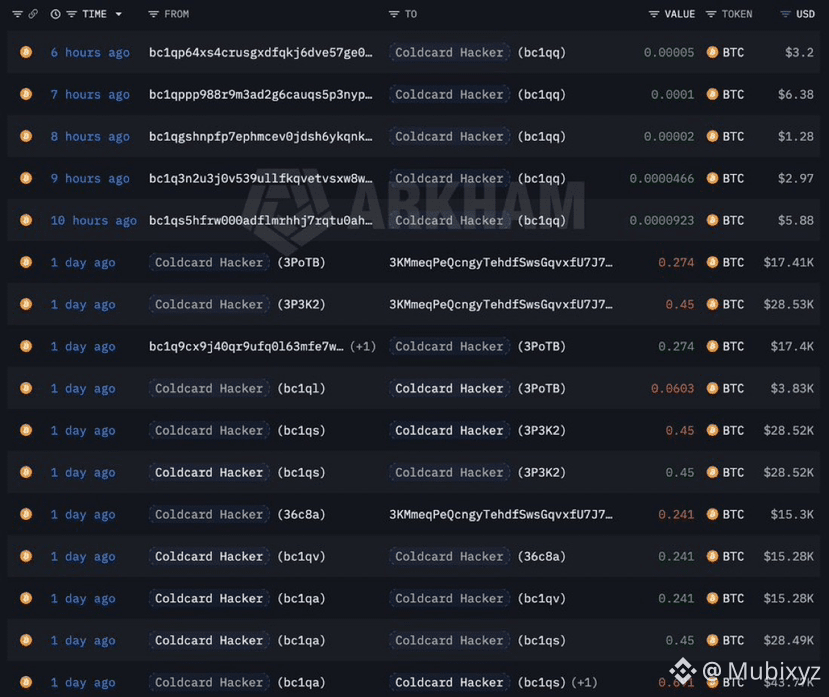Click the clock icon in TIME header
This screenshot has width=829, height=697.
[55, 14]
